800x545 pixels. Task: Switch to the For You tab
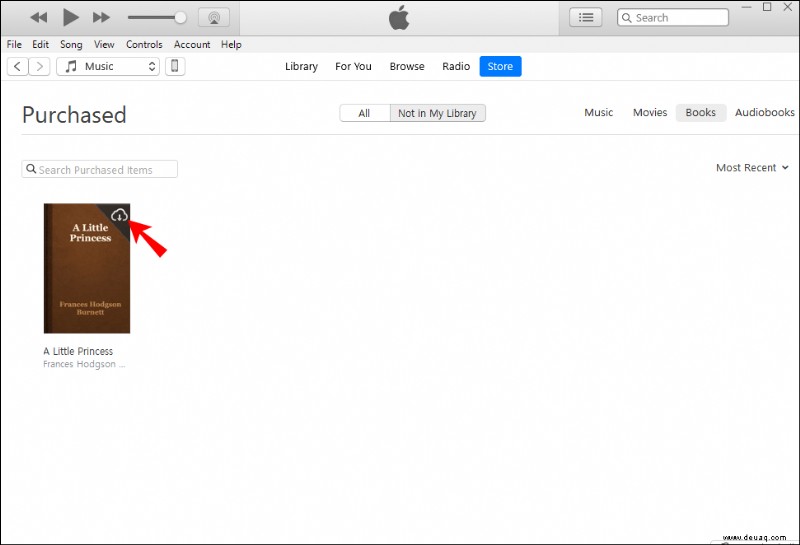click(353, 66)
